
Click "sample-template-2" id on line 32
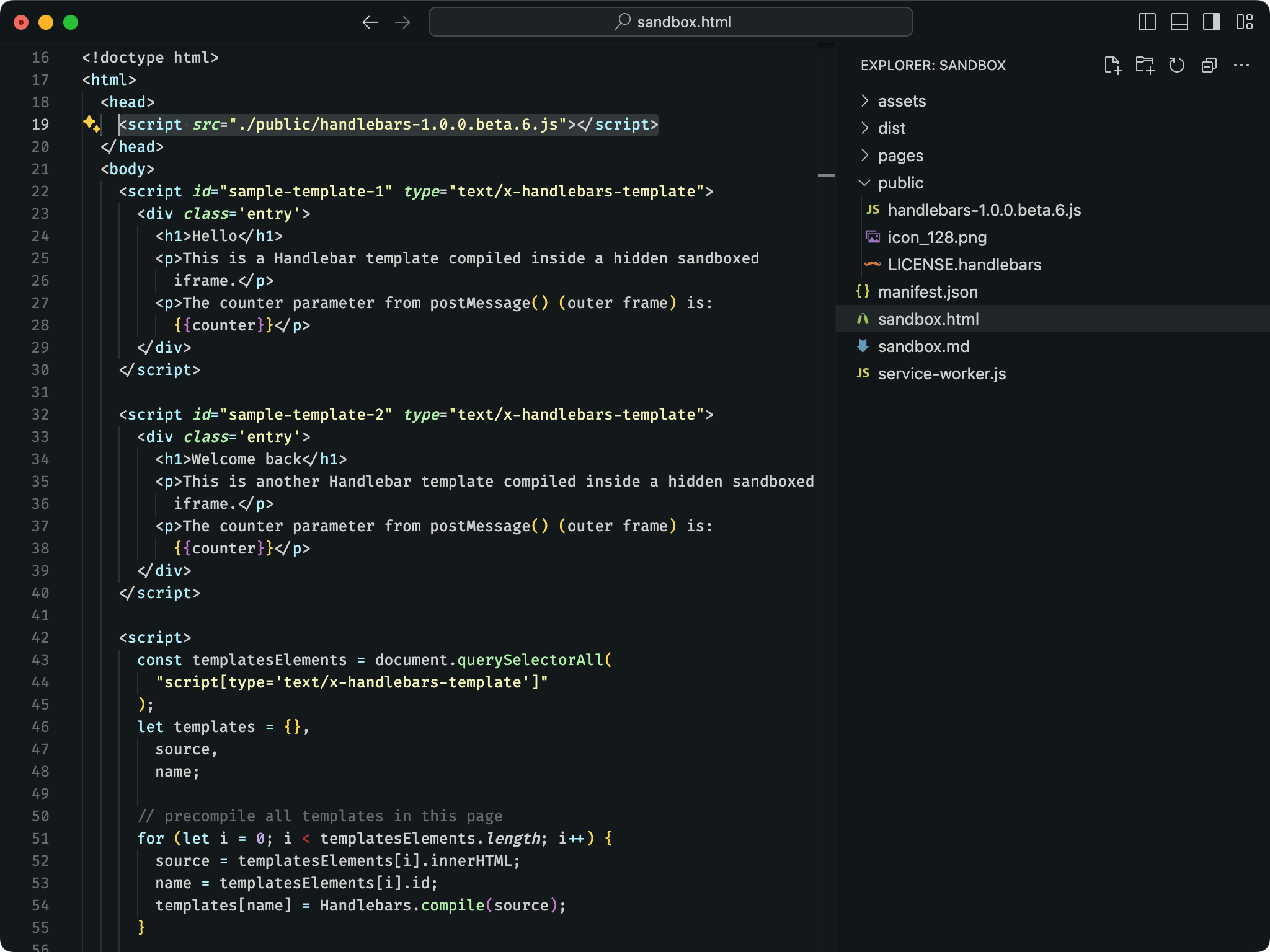pyautogui.click(x=306, y=415)
